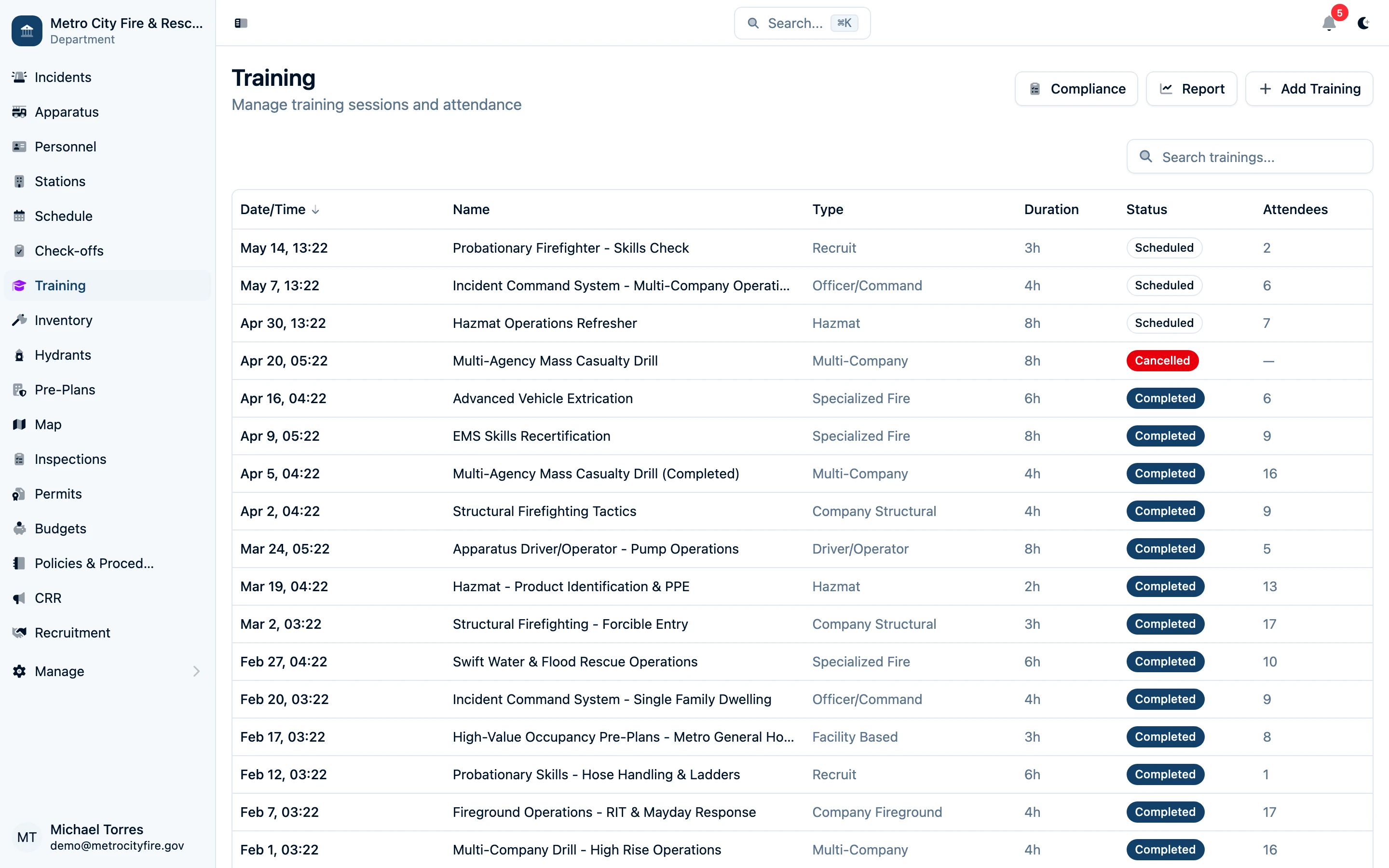Screen dimensions: 1389x868
Task: Switch to the Training section
Action: click(60, 285)
